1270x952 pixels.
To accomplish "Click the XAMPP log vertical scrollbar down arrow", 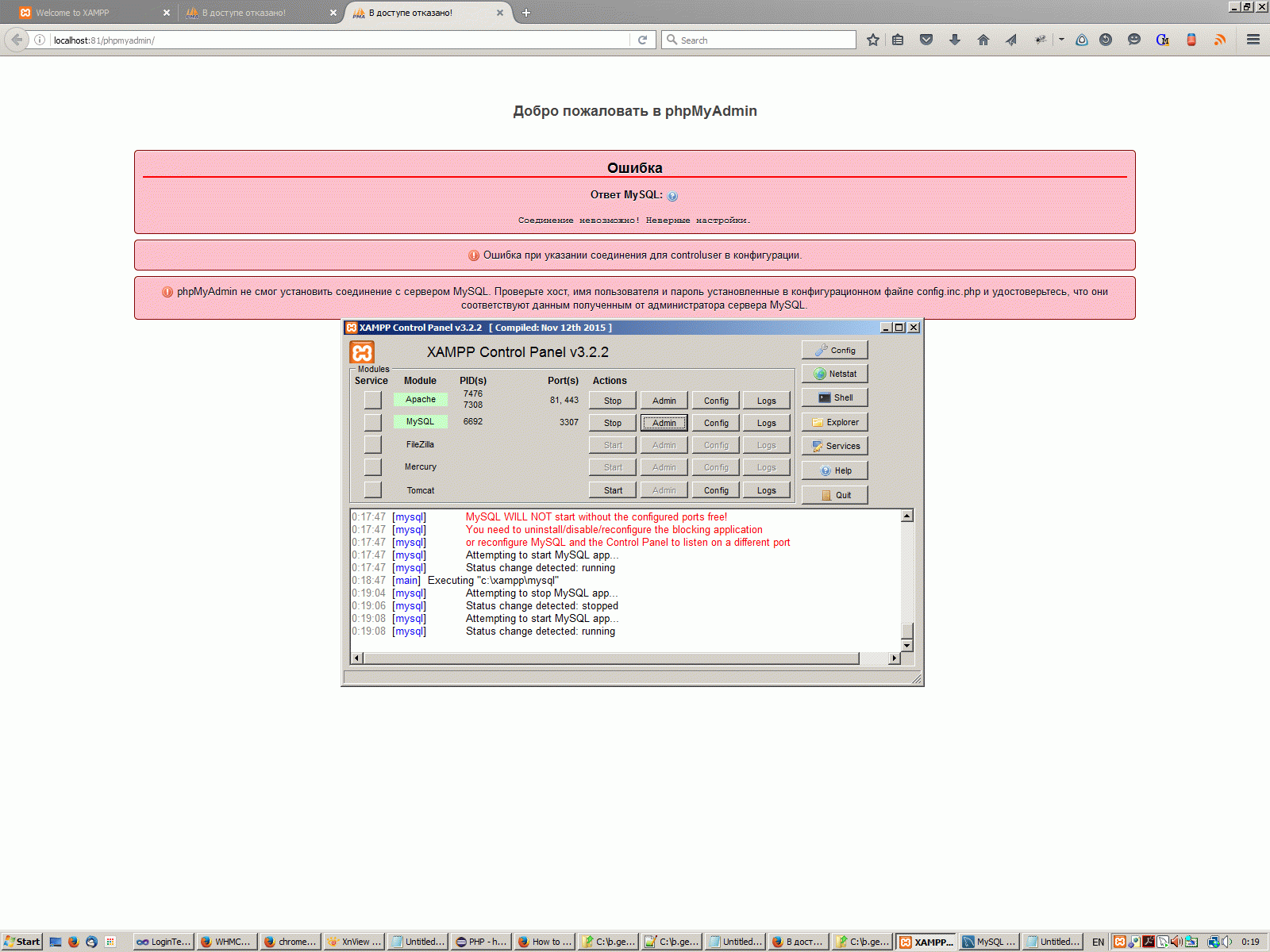I will [x=907, y=646].
